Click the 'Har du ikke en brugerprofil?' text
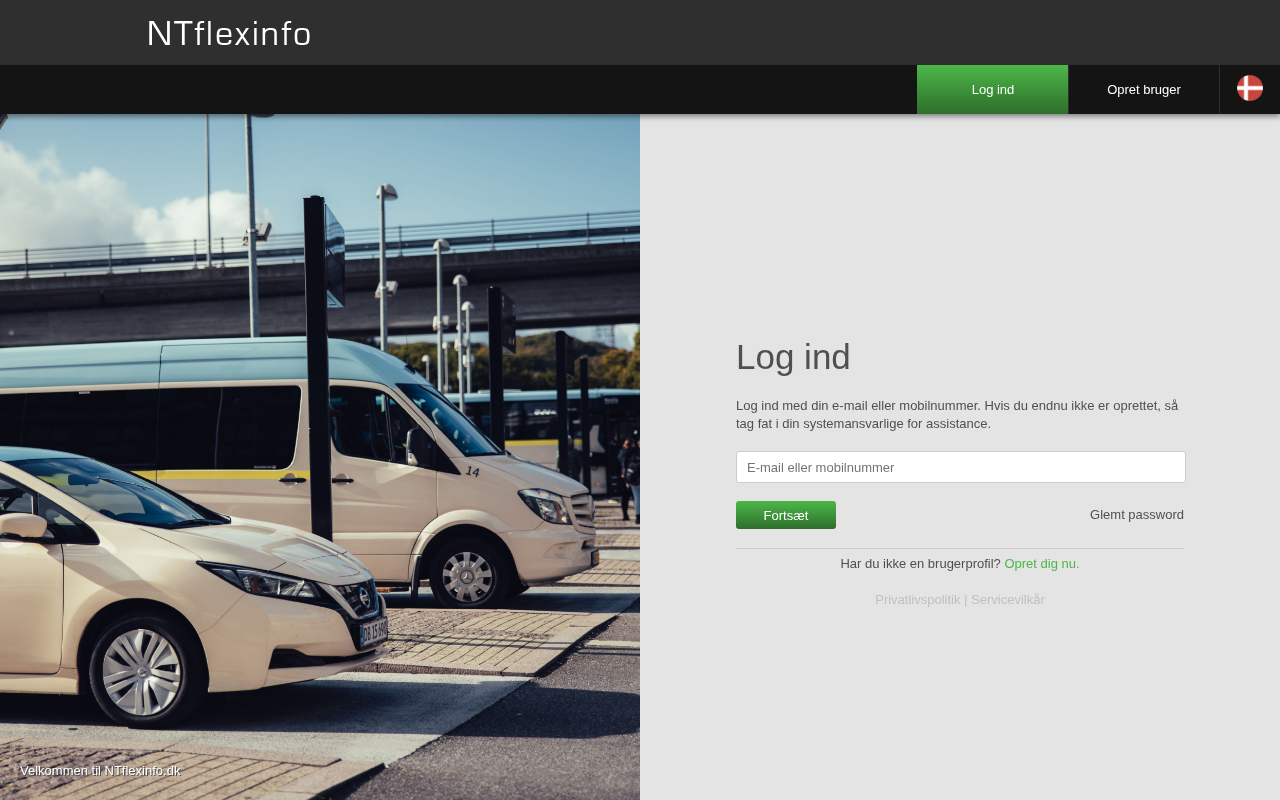This screenshot has width=1280, height=800. click(920, 564)
